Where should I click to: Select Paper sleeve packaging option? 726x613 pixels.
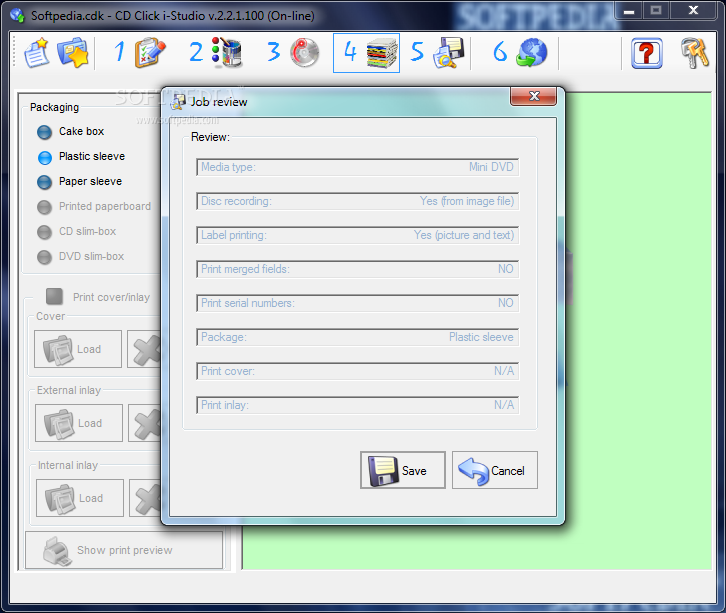point(80,182)
